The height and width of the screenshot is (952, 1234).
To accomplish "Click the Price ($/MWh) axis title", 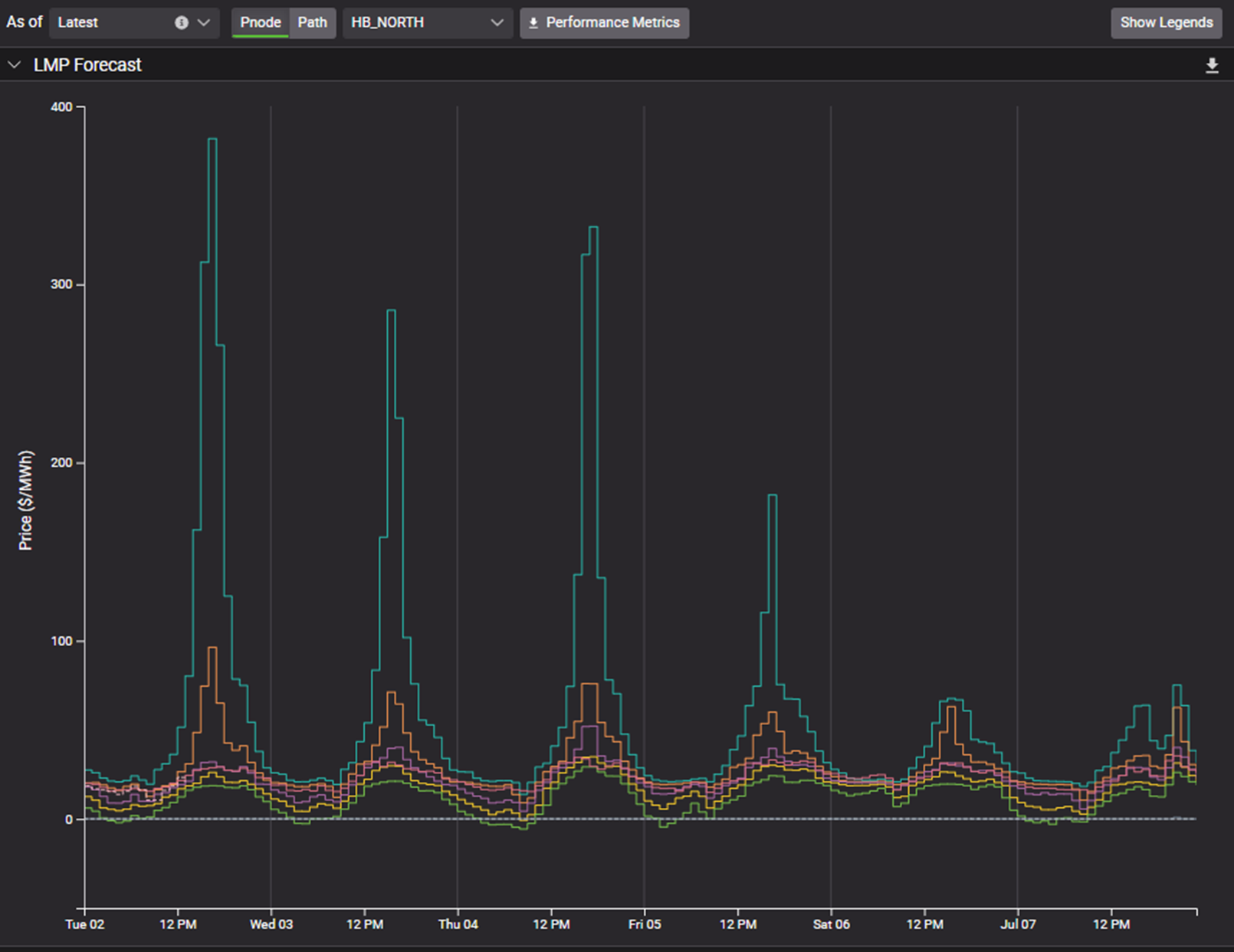I will pos(25,501).
